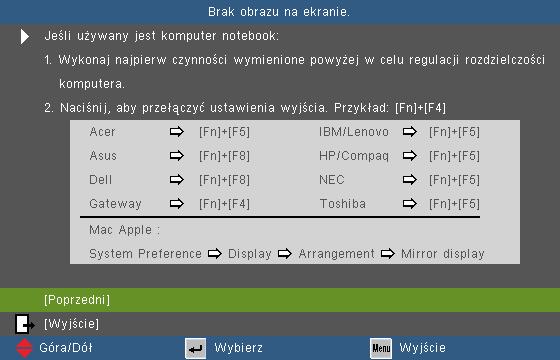Click the arrow icon next to Toshiba
560x360 pixels.
click(x=409, y=204)
